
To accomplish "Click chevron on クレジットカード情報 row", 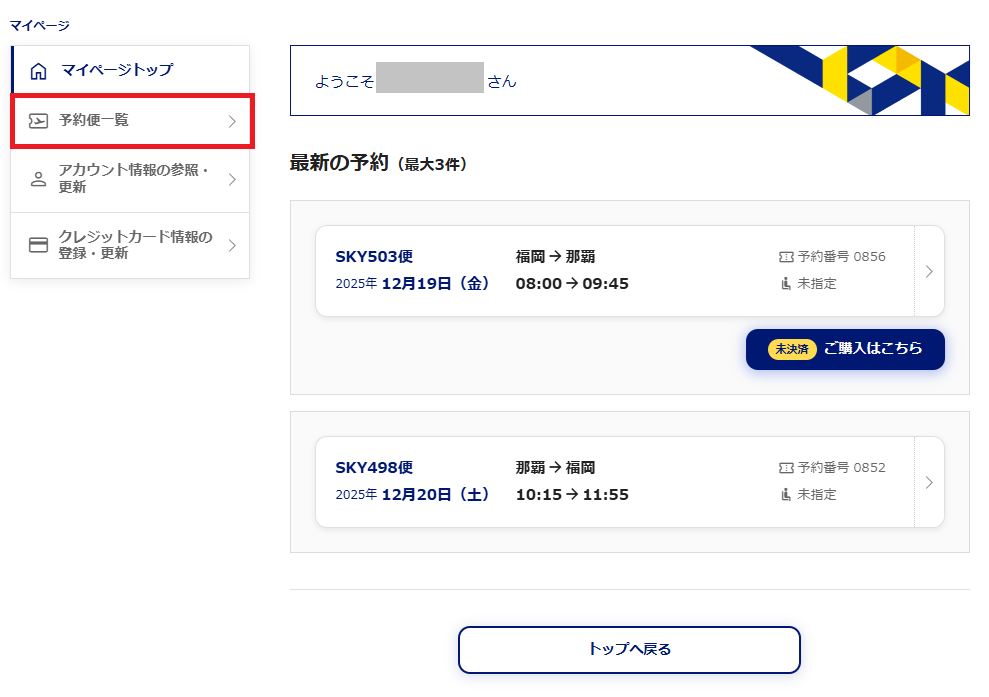I will (x=232, y=245).
